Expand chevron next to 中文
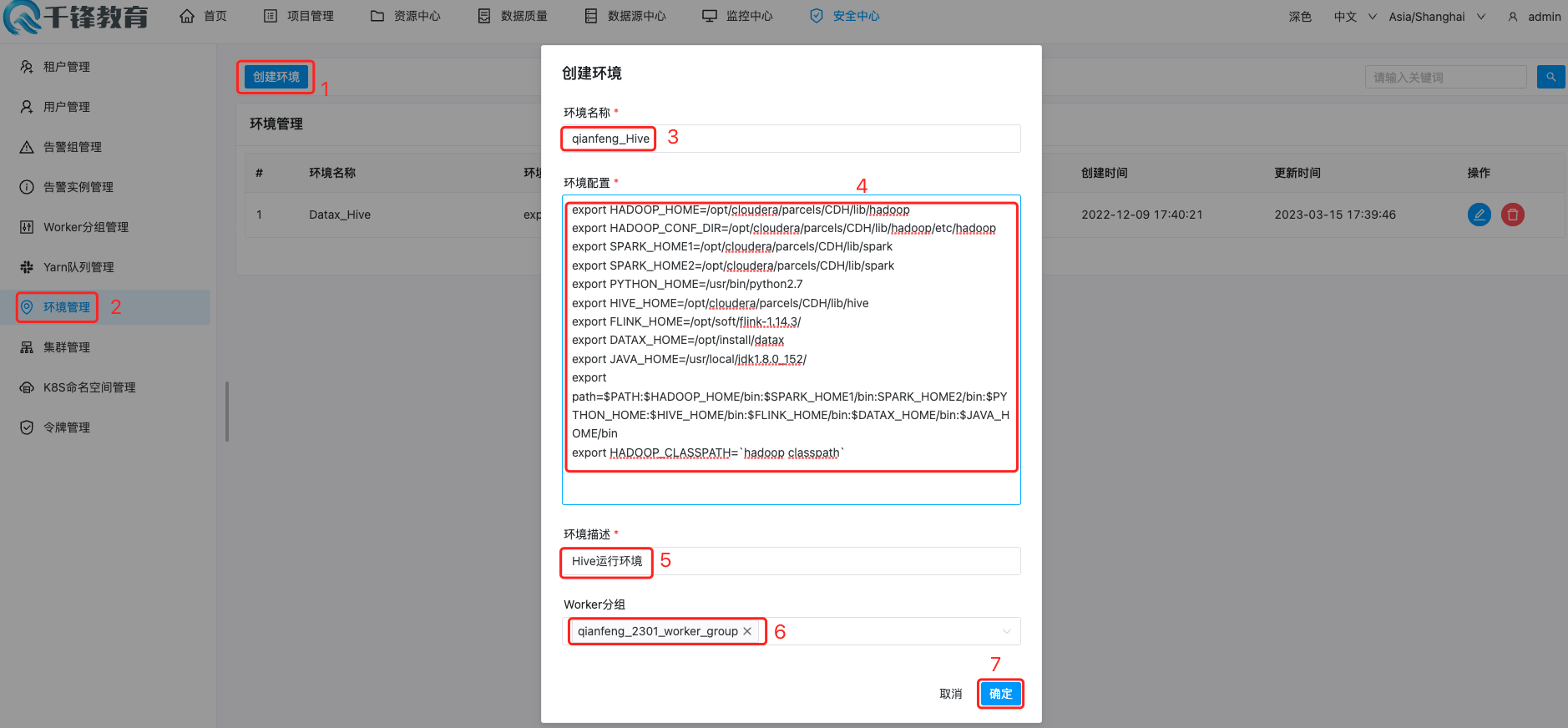Screen dimensions: 1568x728 pos(1373,17)
